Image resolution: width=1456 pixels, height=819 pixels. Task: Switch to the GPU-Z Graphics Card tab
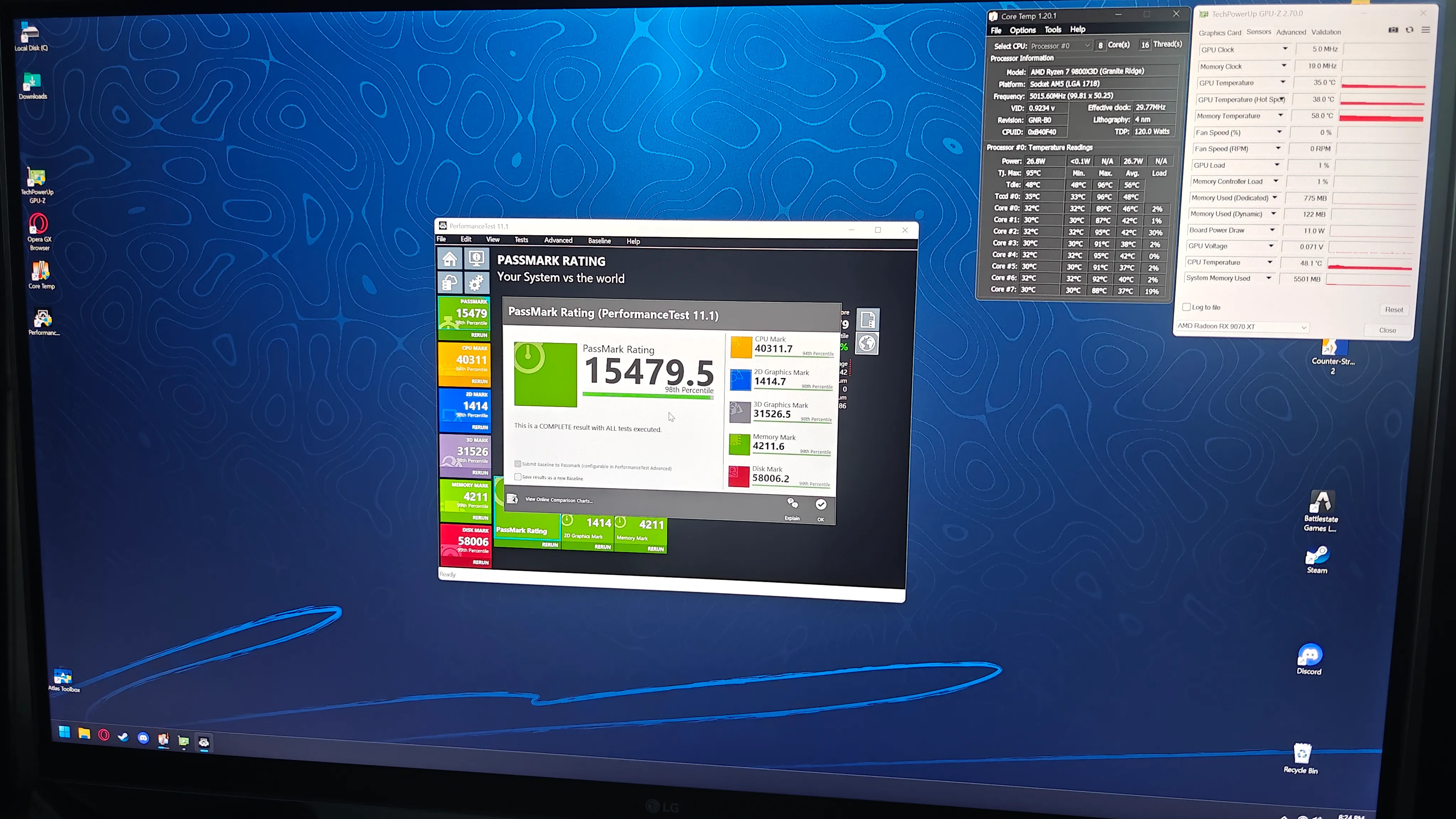click(x=1220, y=33)
